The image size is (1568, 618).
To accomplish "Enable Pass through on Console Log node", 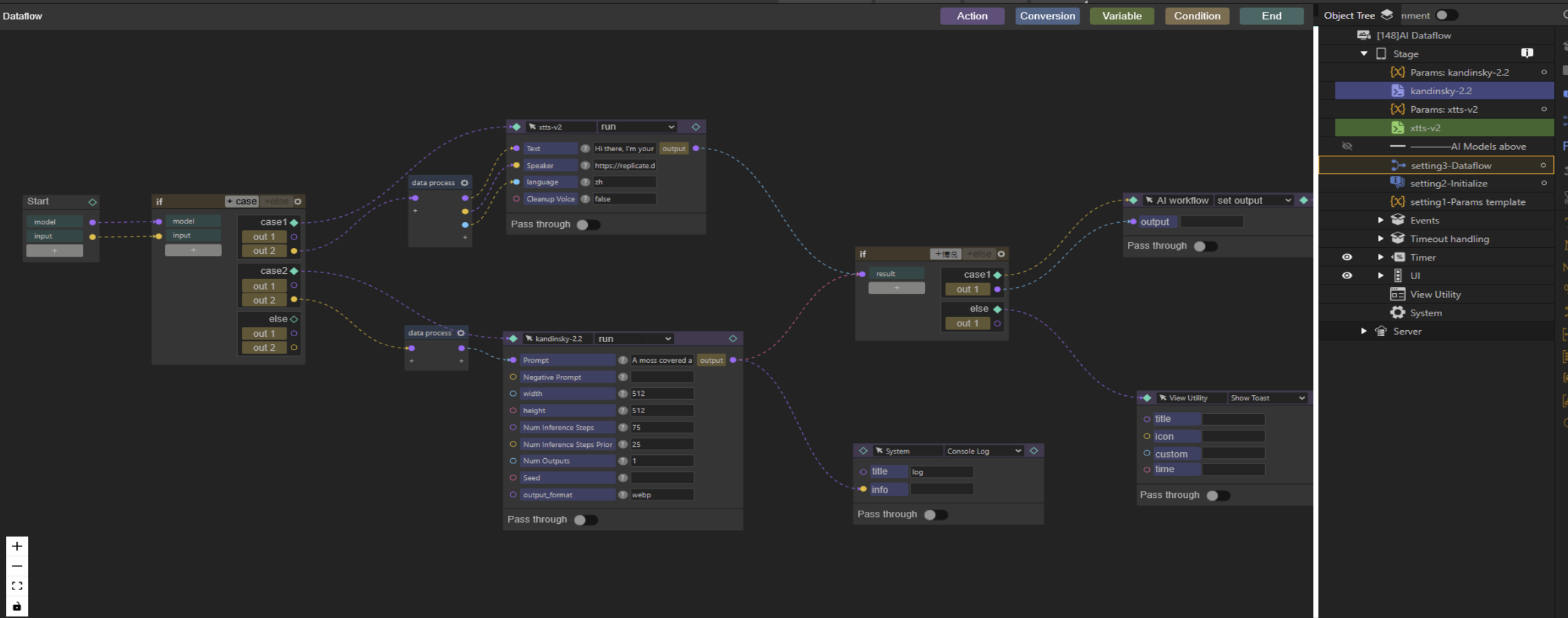I will (935, 515).
